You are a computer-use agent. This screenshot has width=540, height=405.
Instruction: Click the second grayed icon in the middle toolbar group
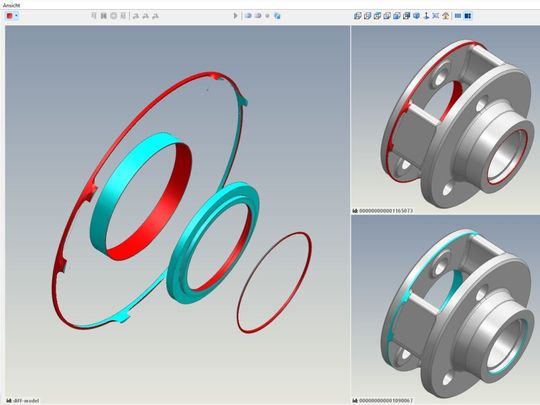click(103, 16)
